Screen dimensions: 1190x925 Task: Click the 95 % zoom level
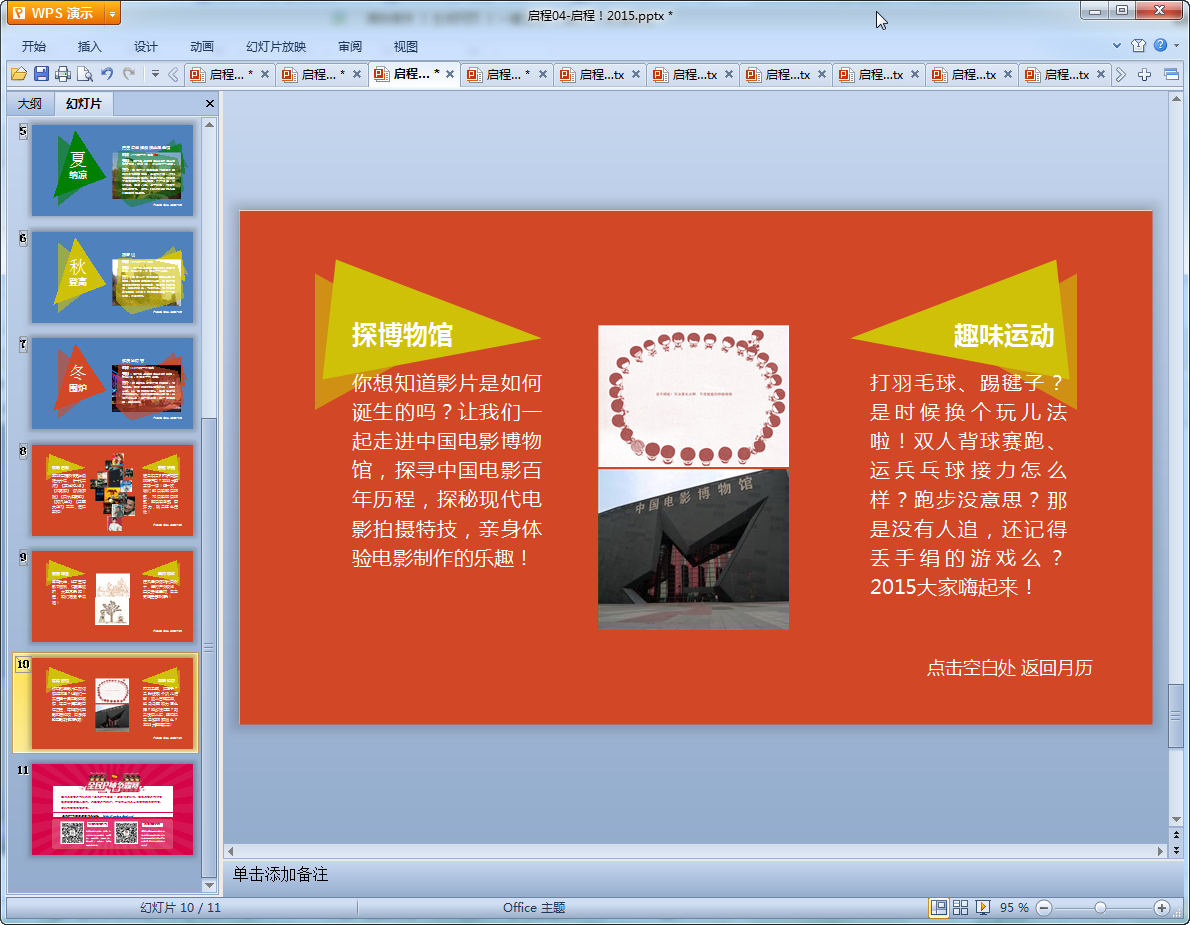click(1014, 908)
